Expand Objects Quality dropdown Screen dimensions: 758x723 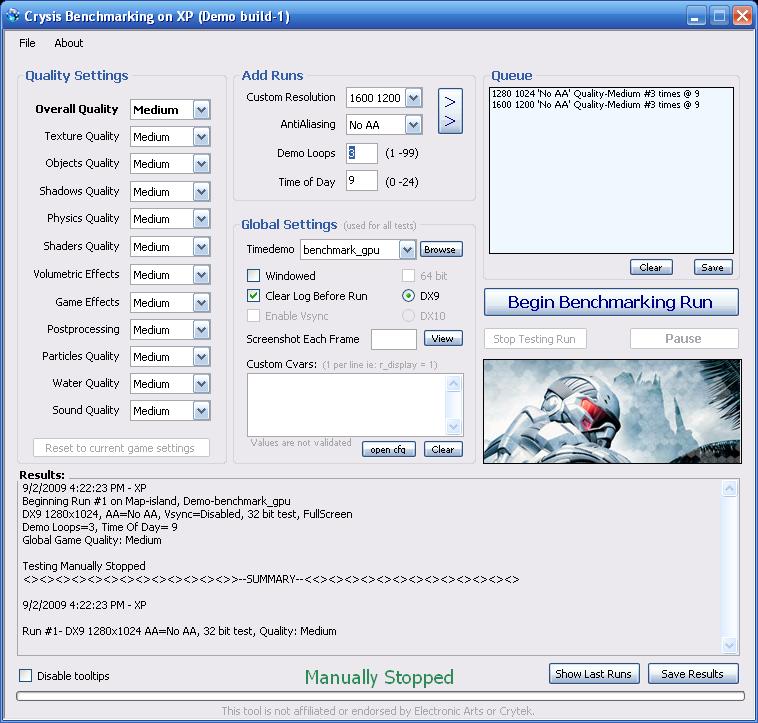pos(202,164)
